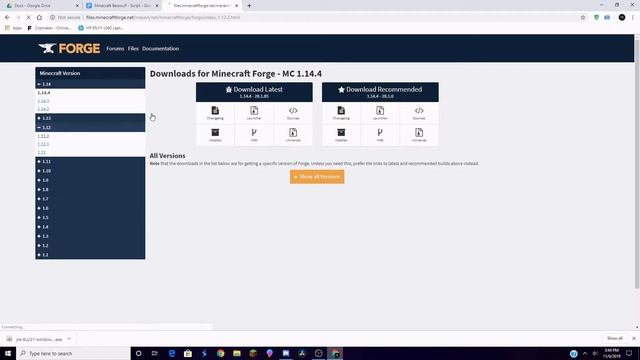The image size is (640, 360).
Task: Get the Mdk under Download Latest
Action: [254, 135]
